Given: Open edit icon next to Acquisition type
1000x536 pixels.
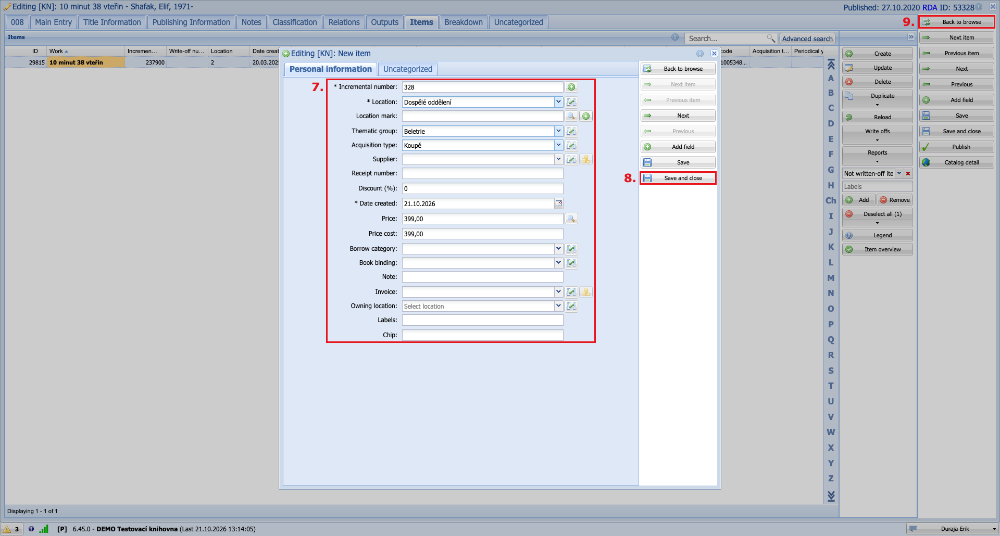Looking at the screenshot, I should pyautogui.click(x=571, y=145).
